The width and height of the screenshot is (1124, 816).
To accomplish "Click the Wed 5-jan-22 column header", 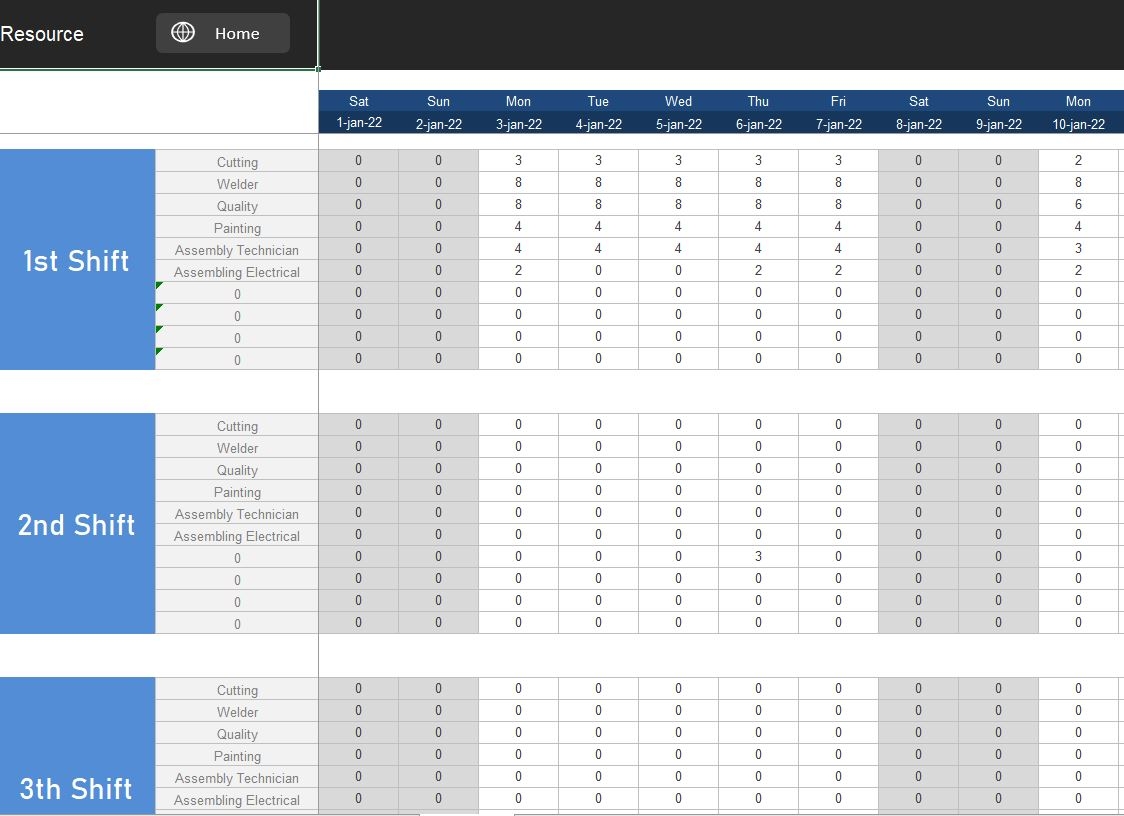I will (678, 112).
